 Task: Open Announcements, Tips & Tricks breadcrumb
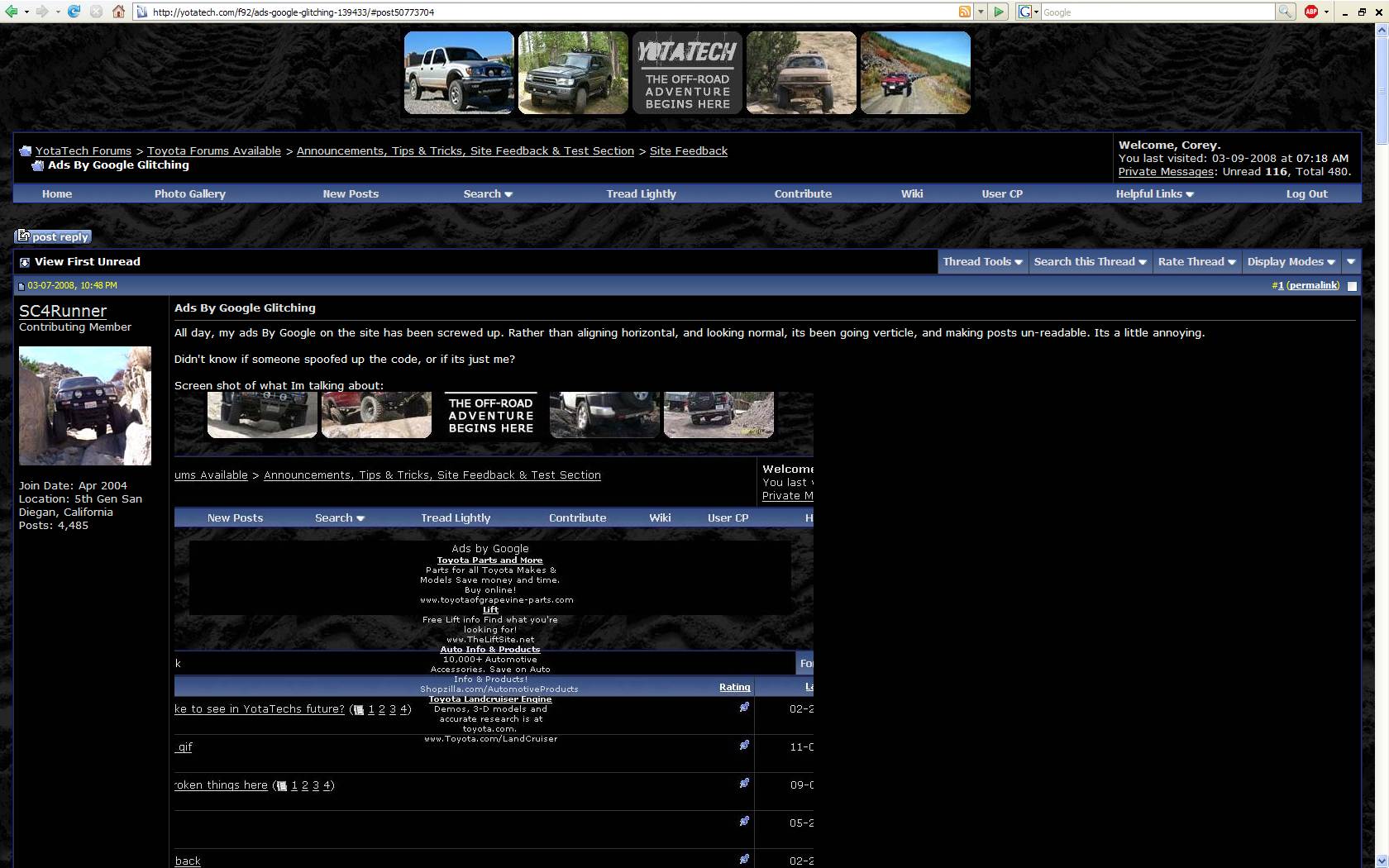click(x=465, y=150)
